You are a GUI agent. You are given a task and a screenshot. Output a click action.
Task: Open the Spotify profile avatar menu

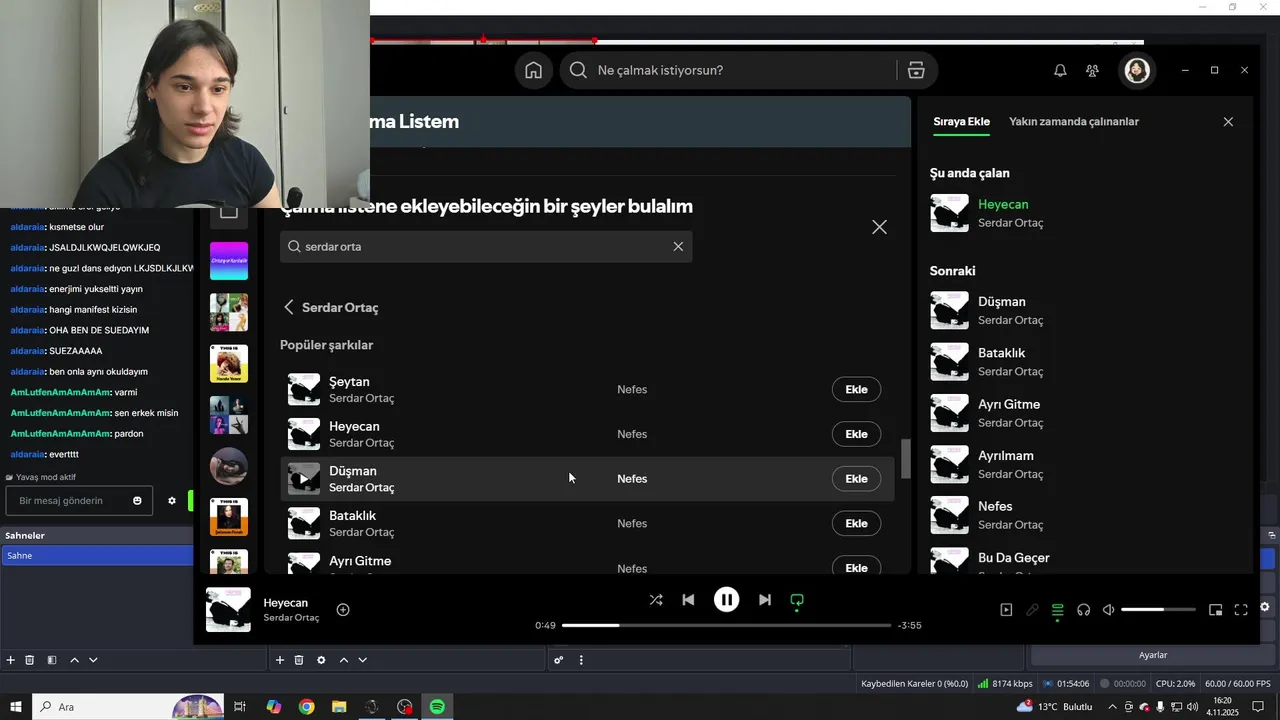coord(1137,70)
